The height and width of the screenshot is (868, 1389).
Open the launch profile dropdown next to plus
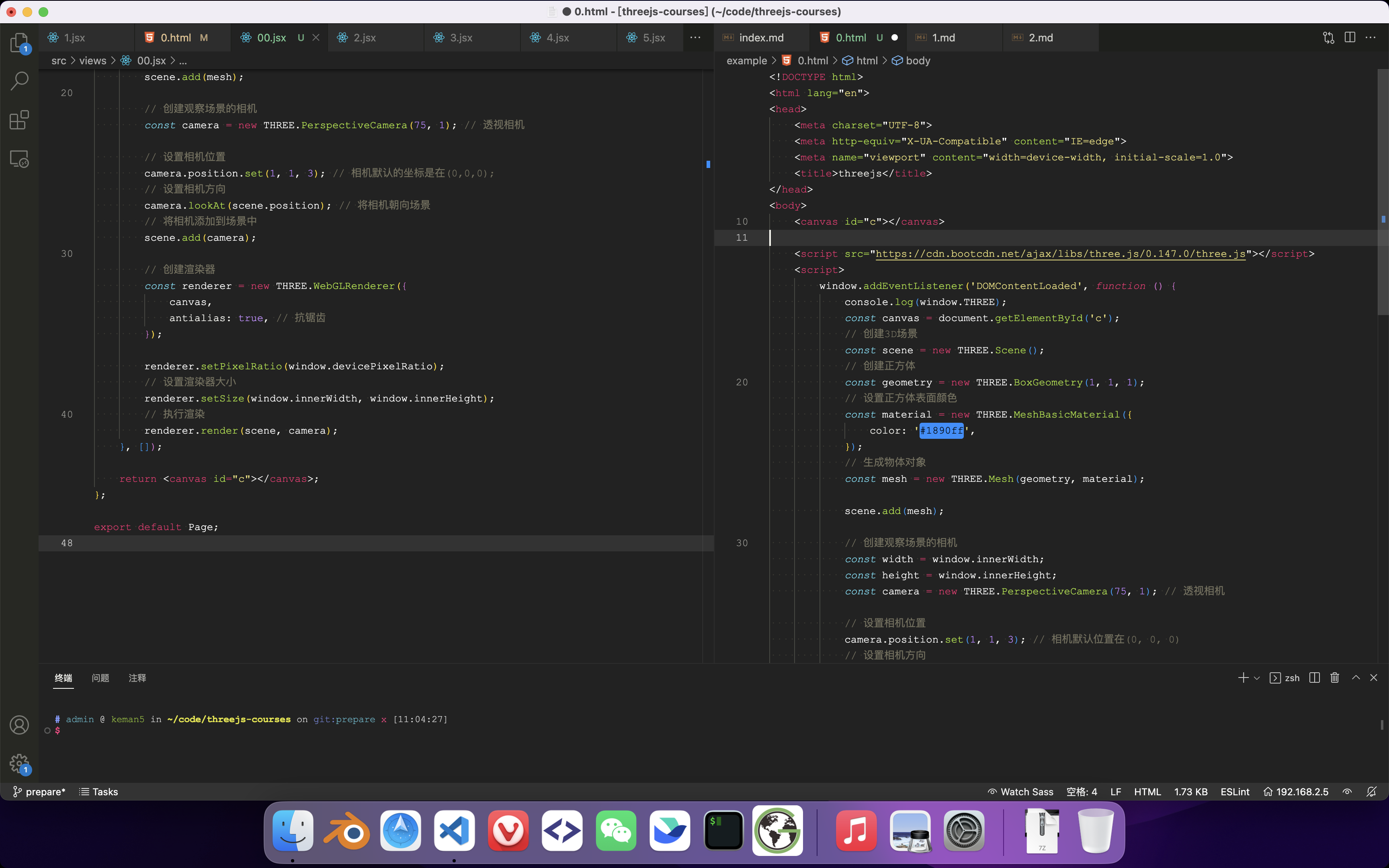point(1257,678)
